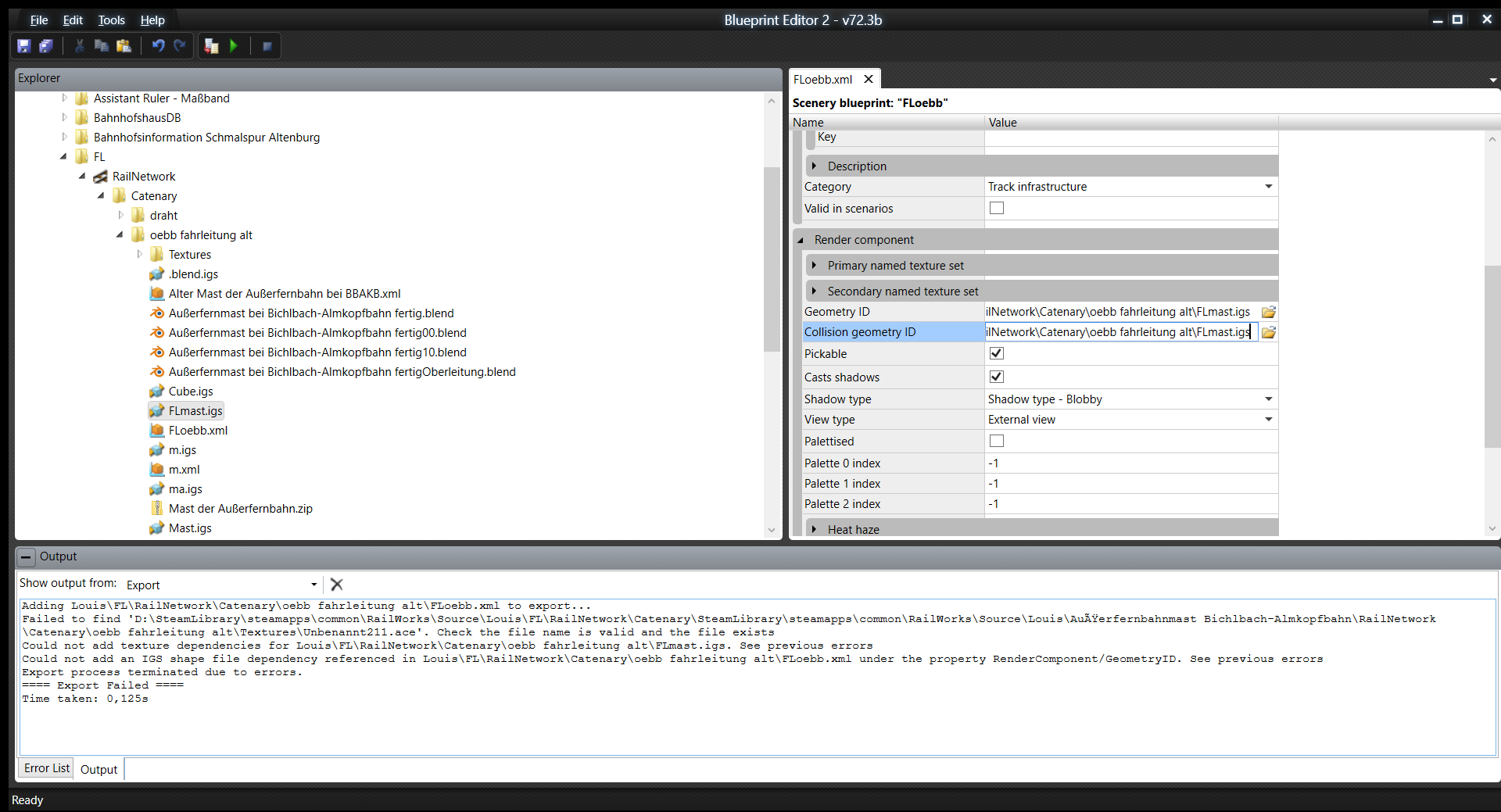Collapse the FL folder
Viewport: 1501px width, 812px height.
tap(63, 156)
